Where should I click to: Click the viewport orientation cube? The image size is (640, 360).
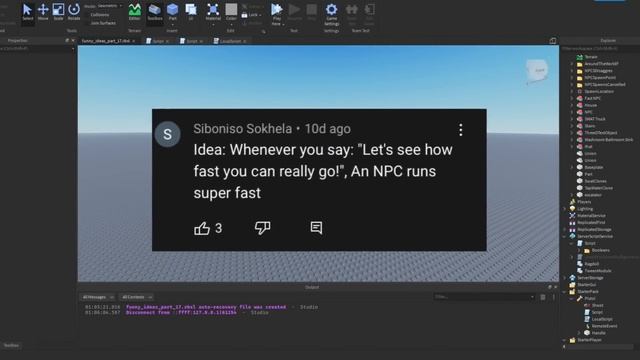[537, 71]
